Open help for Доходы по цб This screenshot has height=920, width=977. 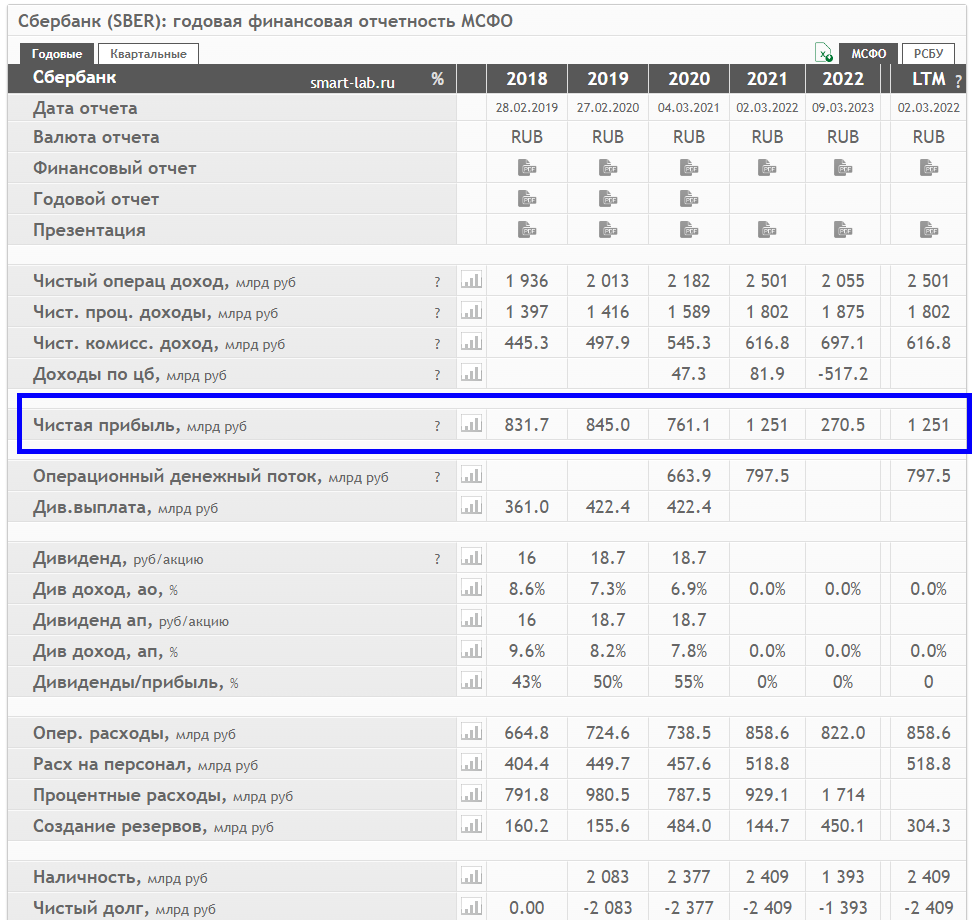coord(437,376)
